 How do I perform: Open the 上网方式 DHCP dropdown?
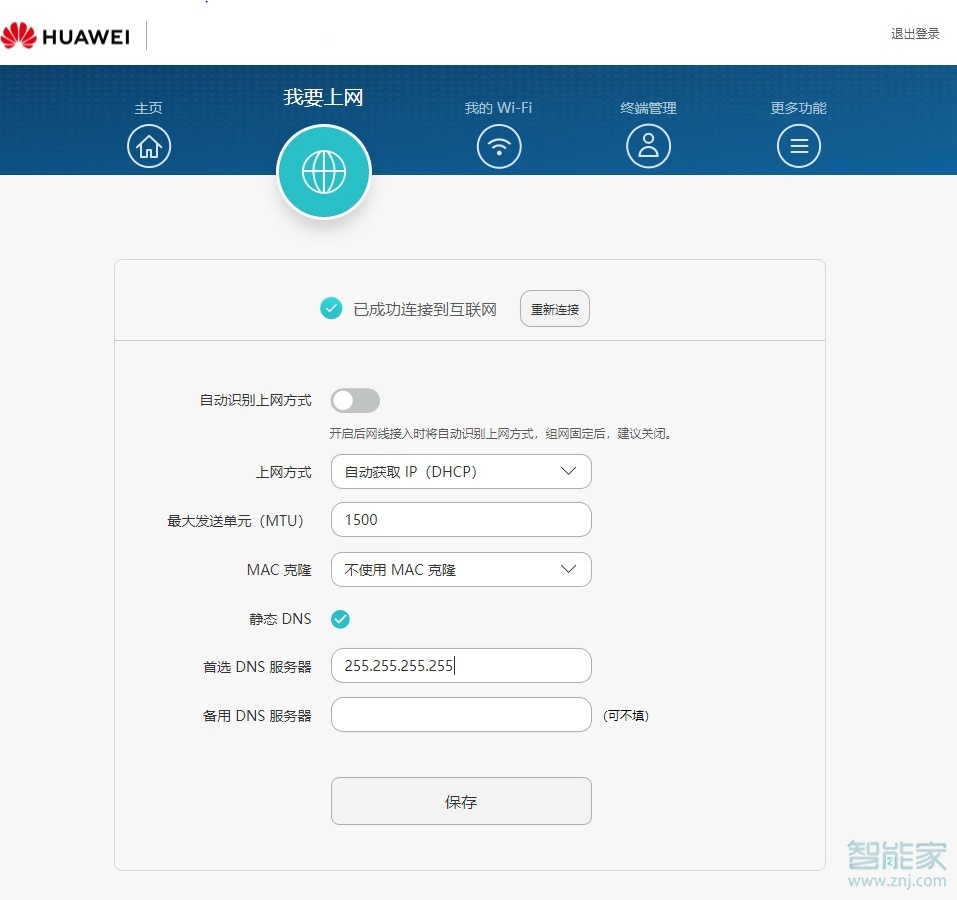pos(460,471)
